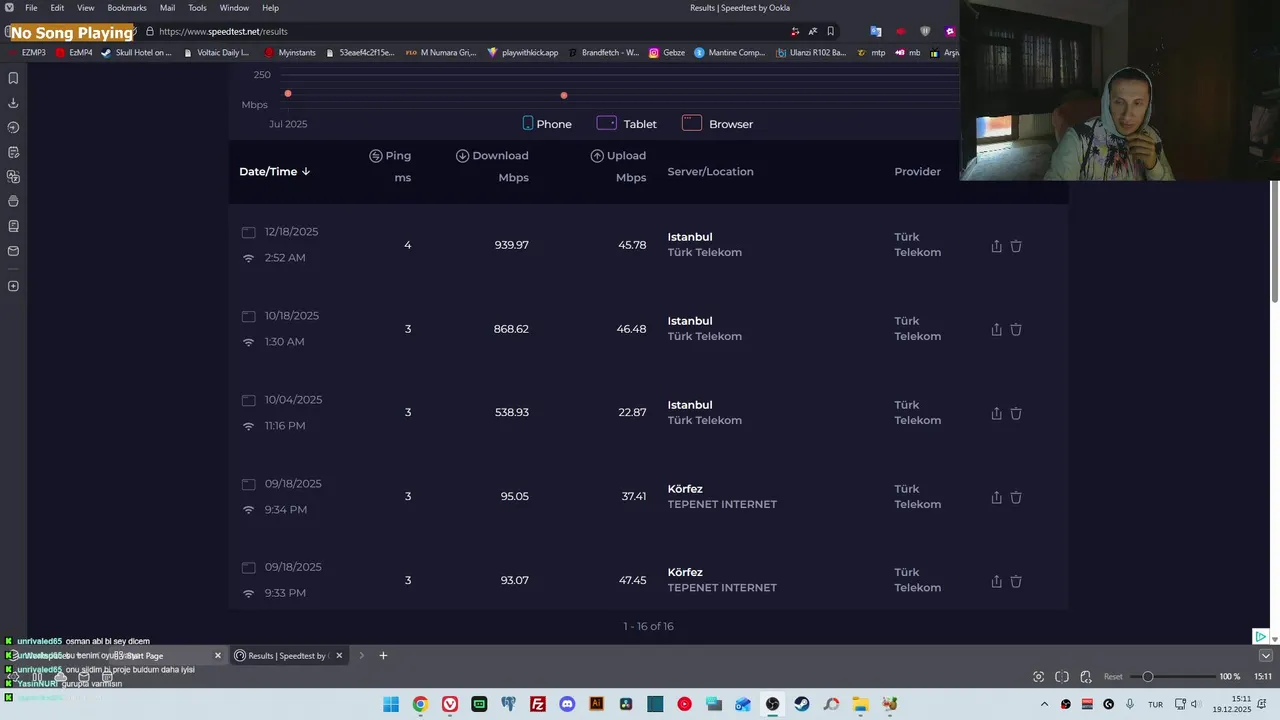Image resolution: width=1280 pixels, height=720 pixels.
Task: Sort results by Download Mbps column
Action: (x=492, y=166)
